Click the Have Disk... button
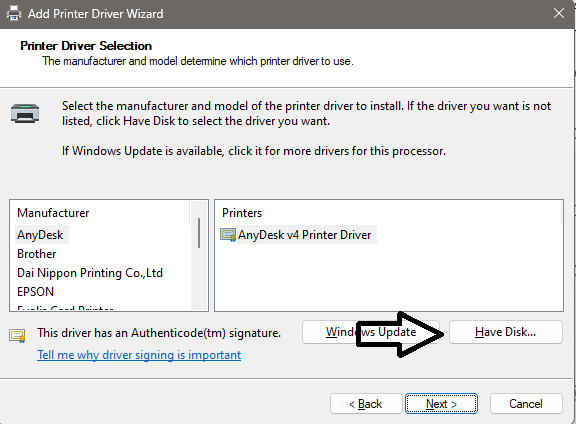Viewport: 576px width, 424px height. pos(505,332)
